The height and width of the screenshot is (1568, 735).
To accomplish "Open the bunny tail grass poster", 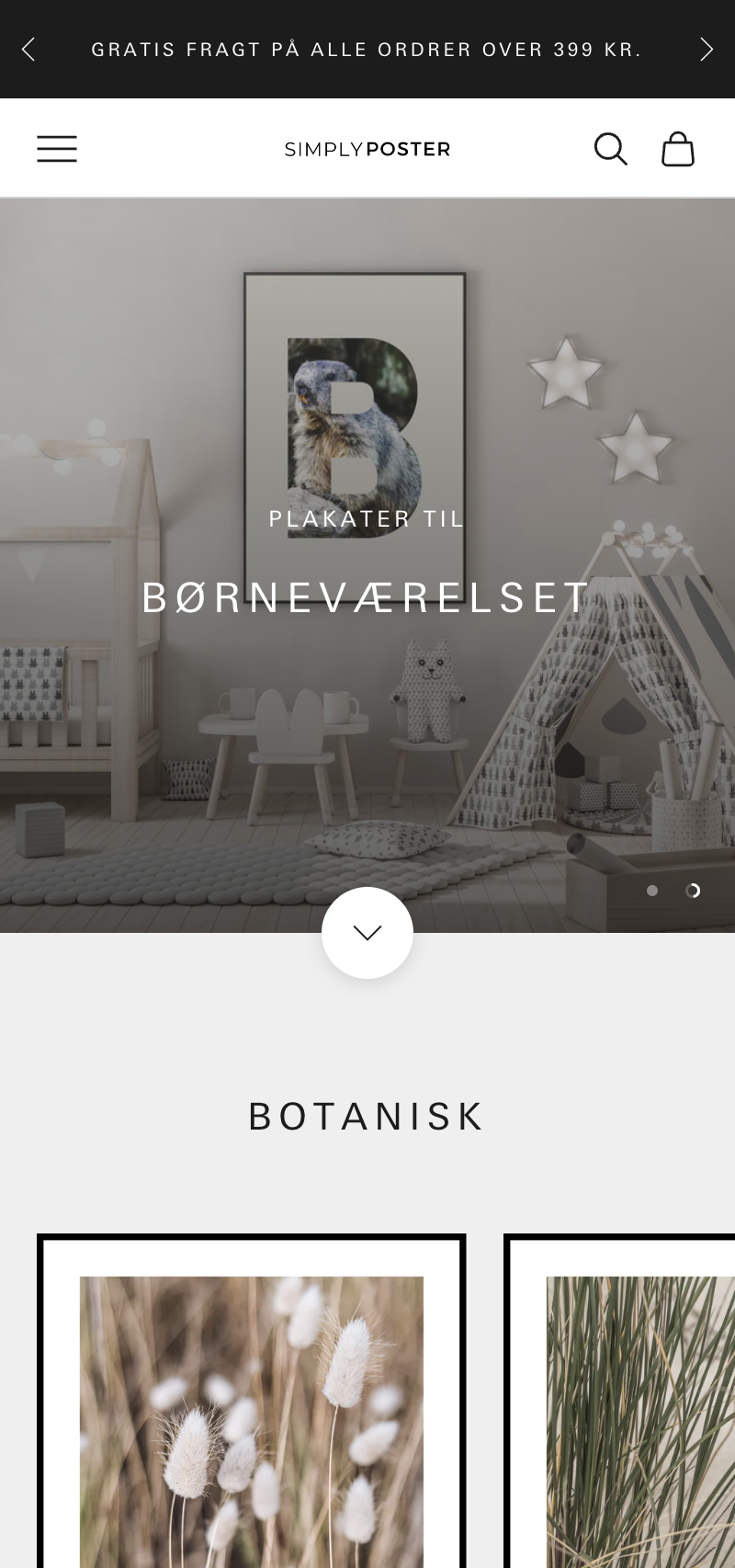I will [252, 1402].
